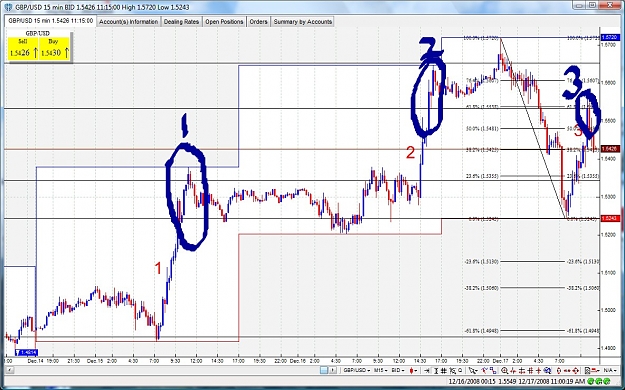625x390 pixels.
Task: Click the red vertical scale icon
Action: click(x=559, y=370)
